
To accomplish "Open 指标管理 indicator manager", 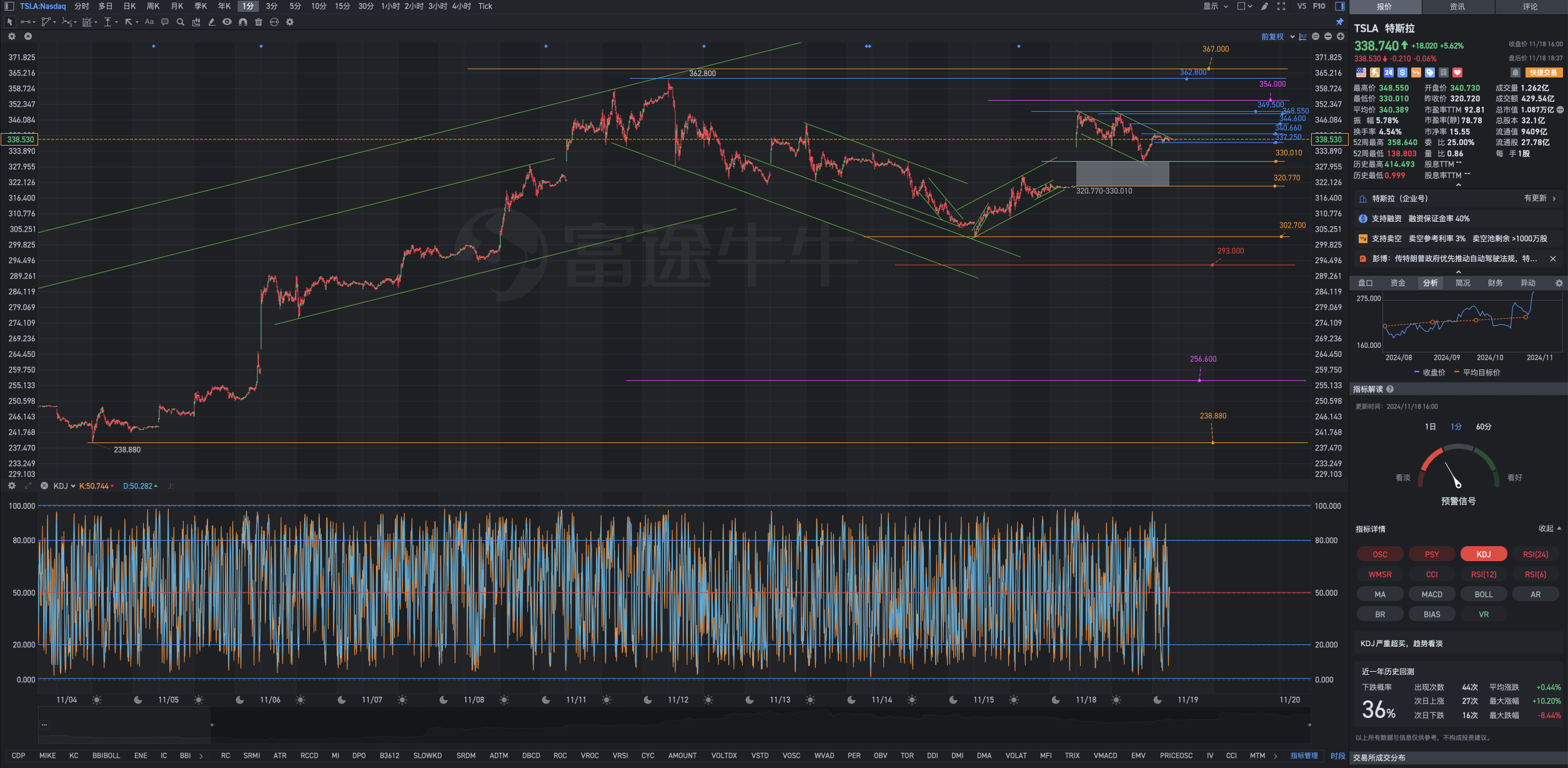I will (1304, 756).
